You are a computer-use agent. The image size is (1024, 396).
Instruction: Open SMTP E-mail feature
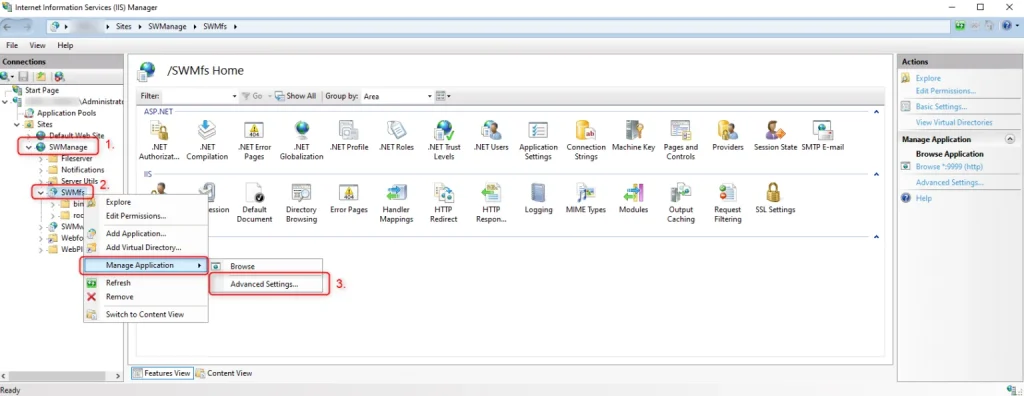point(823,136)
